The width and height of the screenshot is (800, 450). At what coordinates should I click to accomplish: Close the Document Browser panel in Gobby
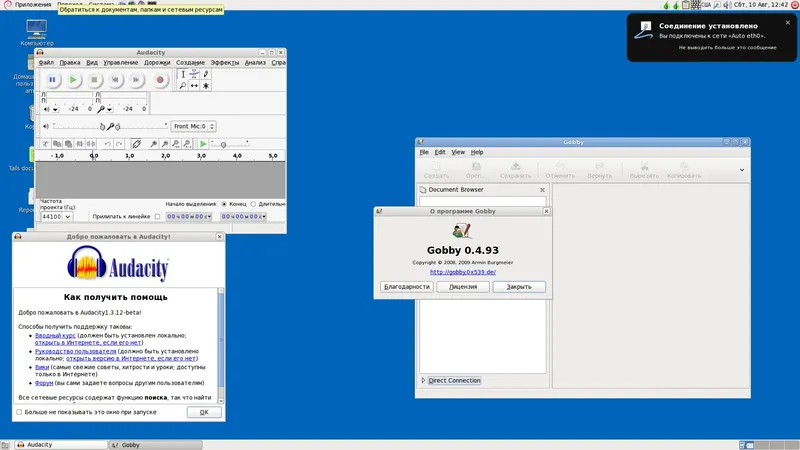pos(542,190)
